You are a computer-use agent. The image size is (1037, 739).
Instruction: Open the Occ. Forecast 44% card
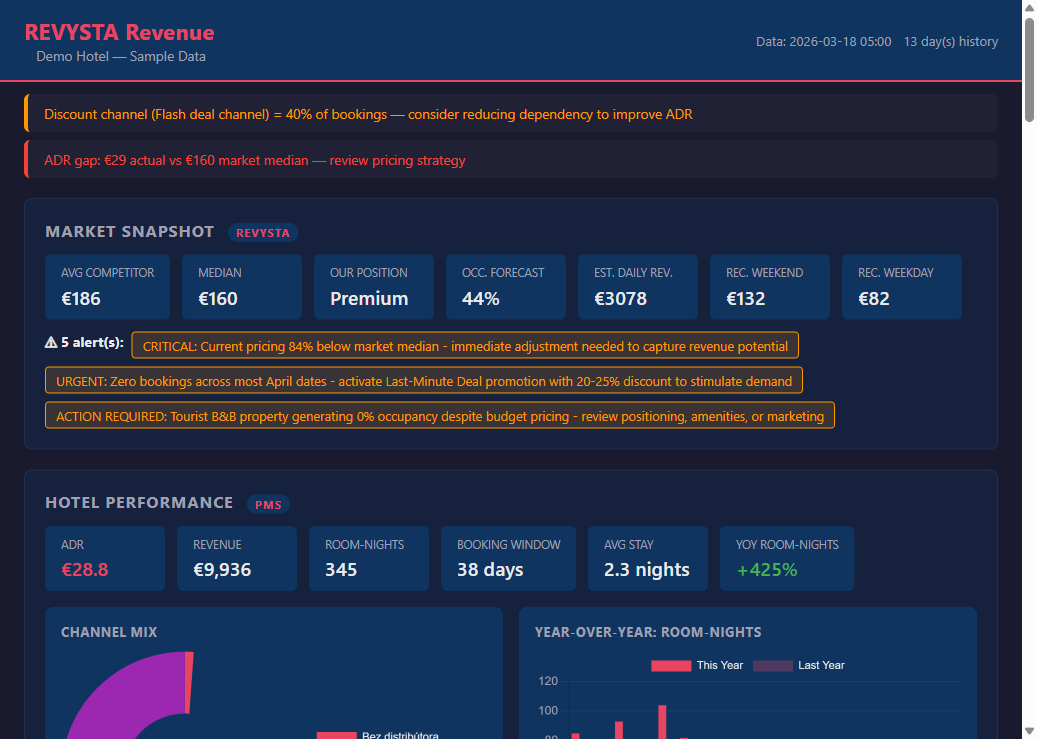click(505, 287)
